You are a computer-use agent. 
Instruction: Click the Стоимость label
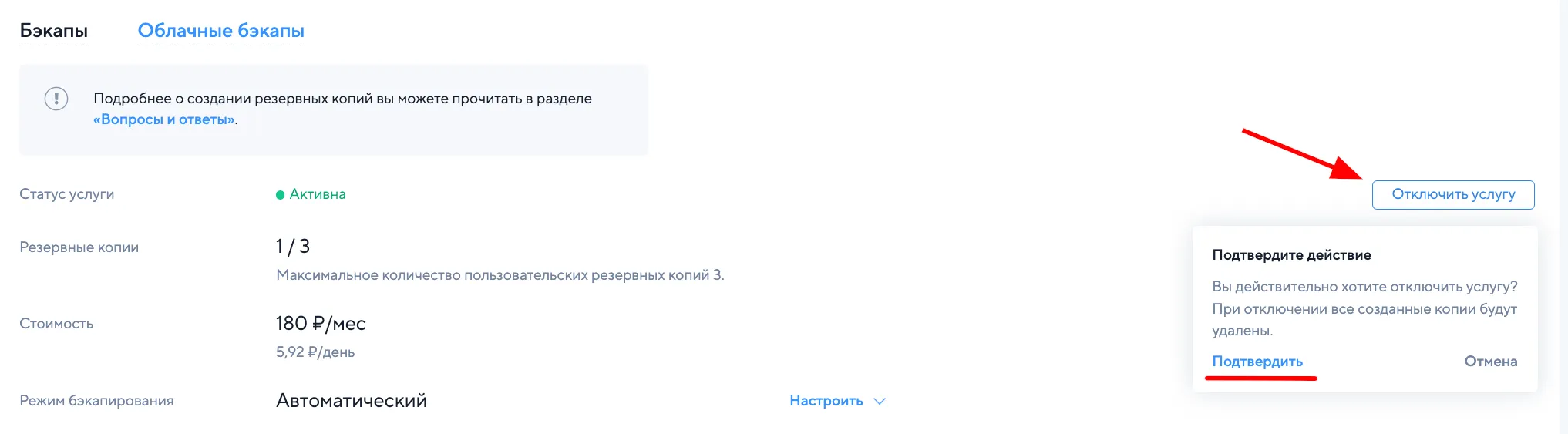click(x=56, y=324)
